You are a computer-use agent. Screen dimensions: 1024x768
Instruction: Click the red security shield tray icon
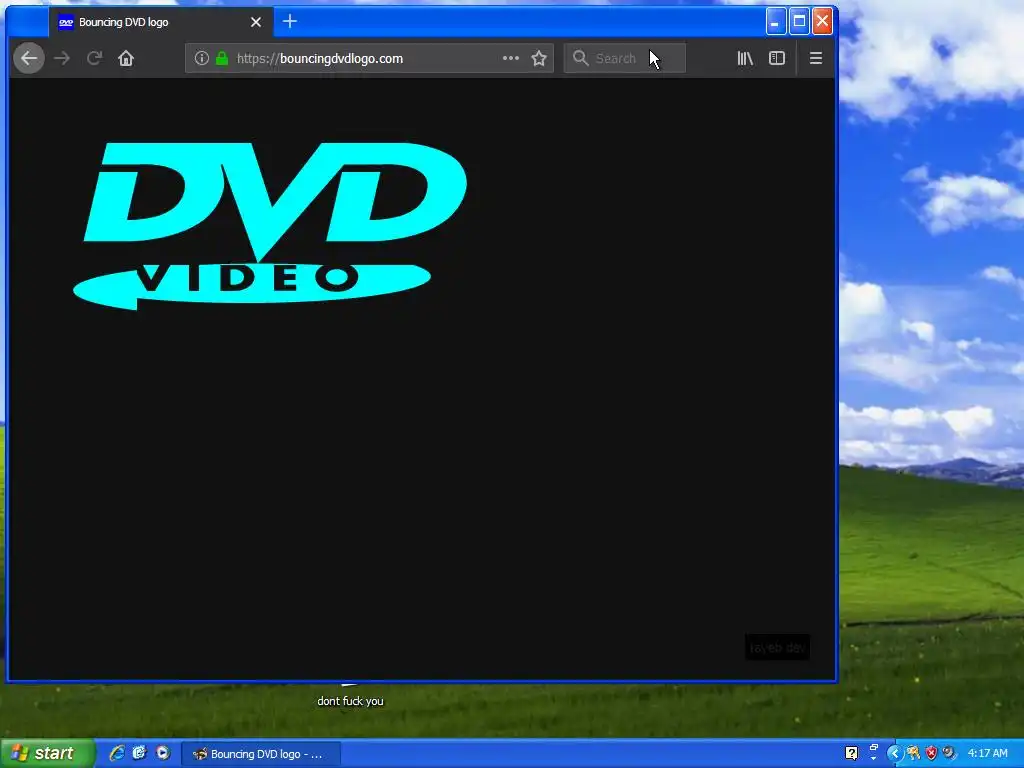coord(931,753)
